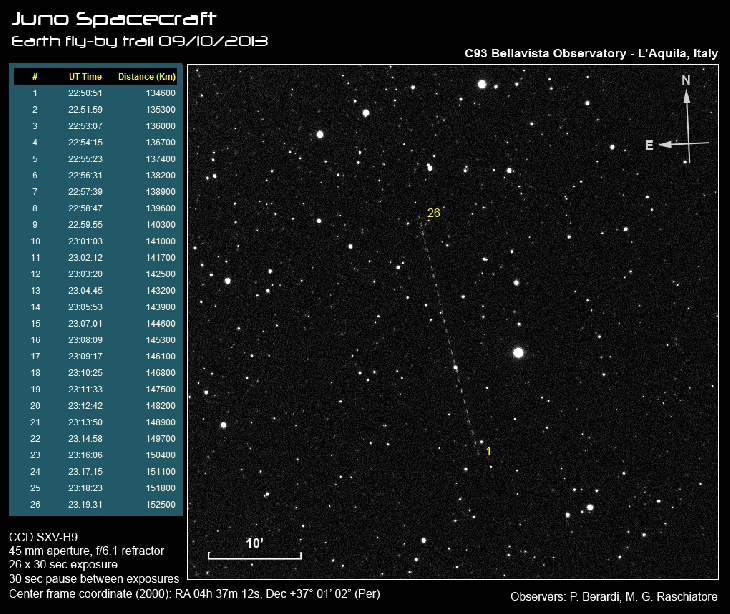Select row 10 in the exposure table
The width and height of the screenshot is (730, 614).
pos(95,241)
